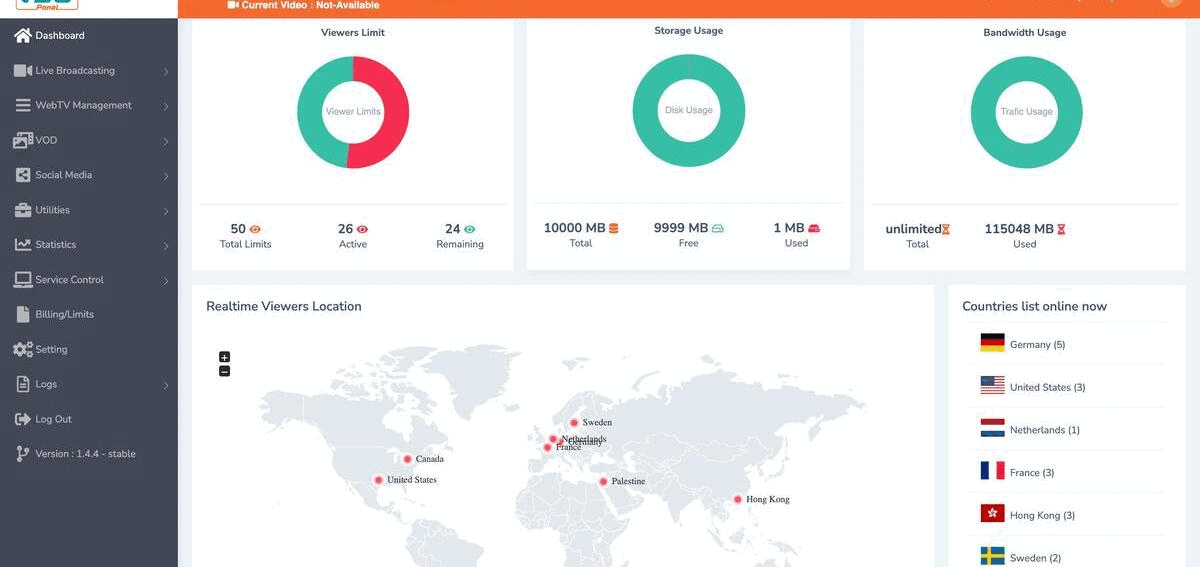Screen dimensions: 1200x567
Task: Click the Used storage drive icon
Action: (x=814, y=228)
